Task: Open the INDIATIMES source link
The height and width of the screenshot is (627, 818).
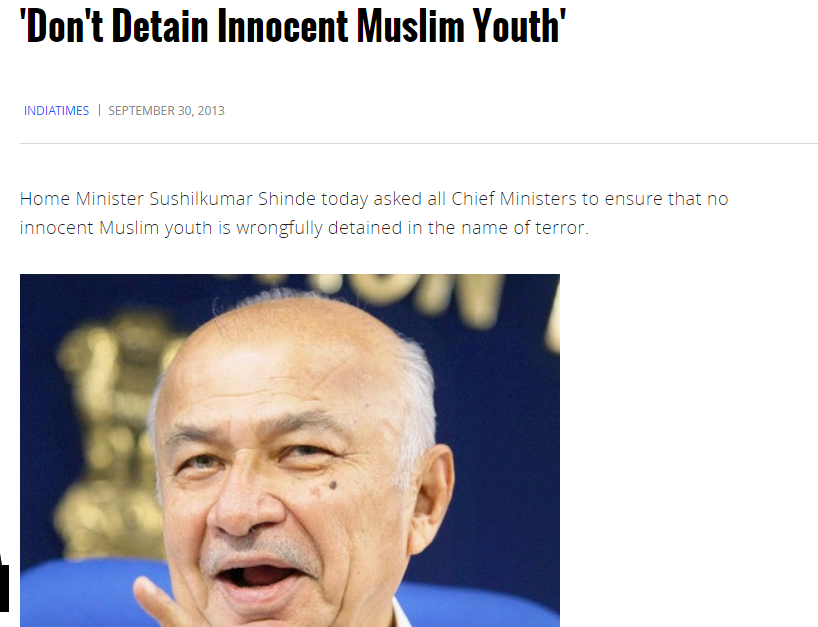Action: (56, 111)
